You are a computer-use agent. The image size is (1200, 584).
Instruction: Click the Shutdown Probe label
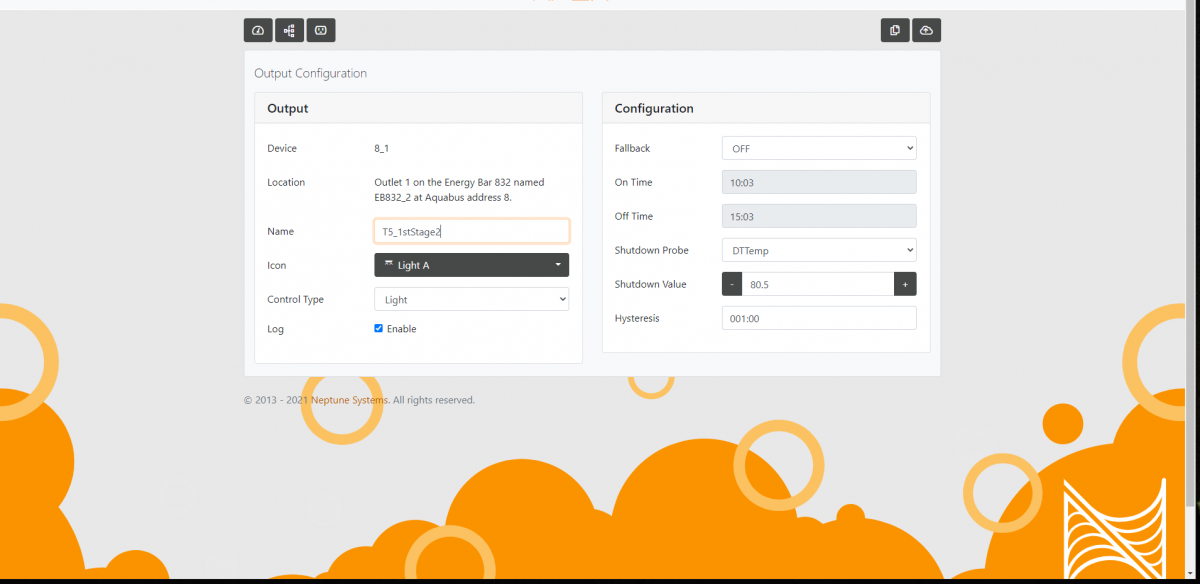pyautogui.click(x=651, y=250)
